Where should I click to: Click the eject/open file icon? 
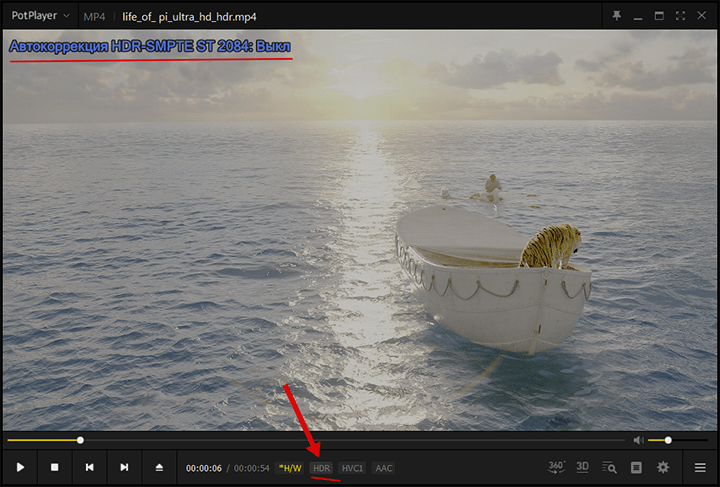coord(159,467)
